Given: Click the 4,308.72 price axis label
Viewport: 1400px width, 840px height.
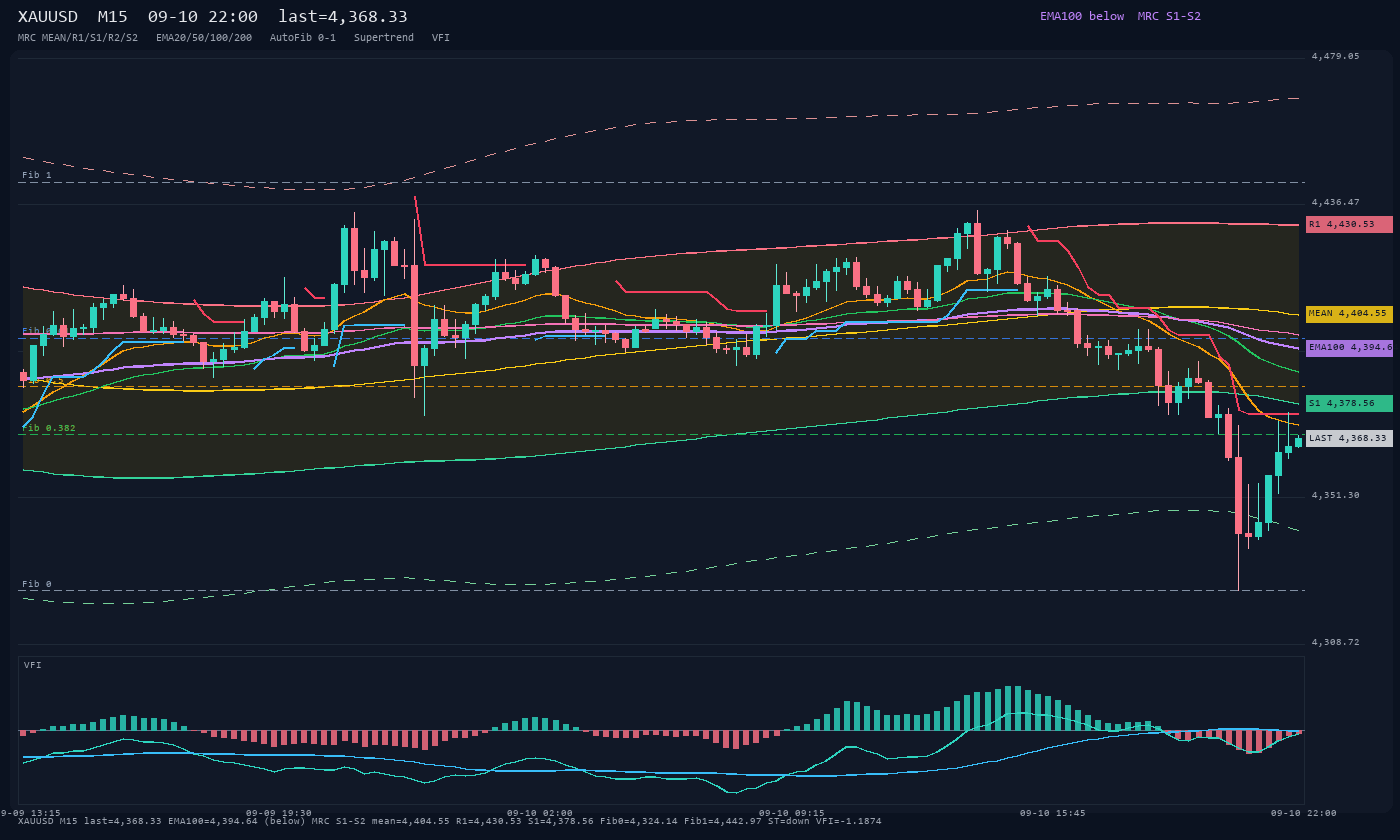Looking at the screenshot, I should 1335,643.
